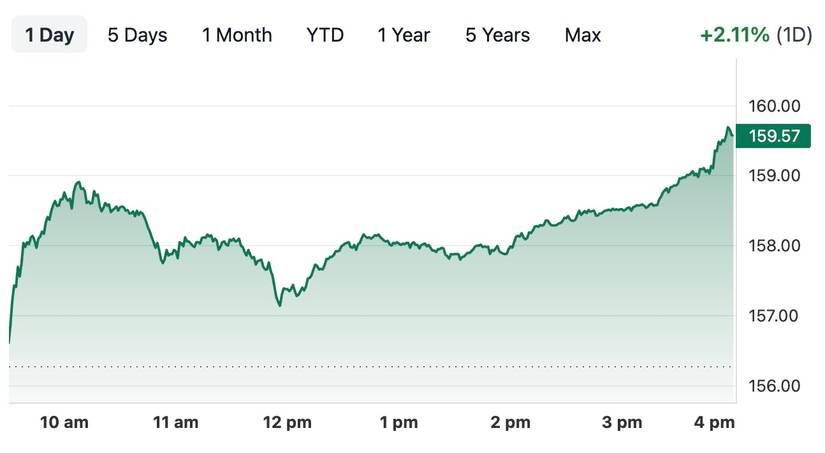Show the Max time range
The image size is (825, 453).
coord(582,35)
